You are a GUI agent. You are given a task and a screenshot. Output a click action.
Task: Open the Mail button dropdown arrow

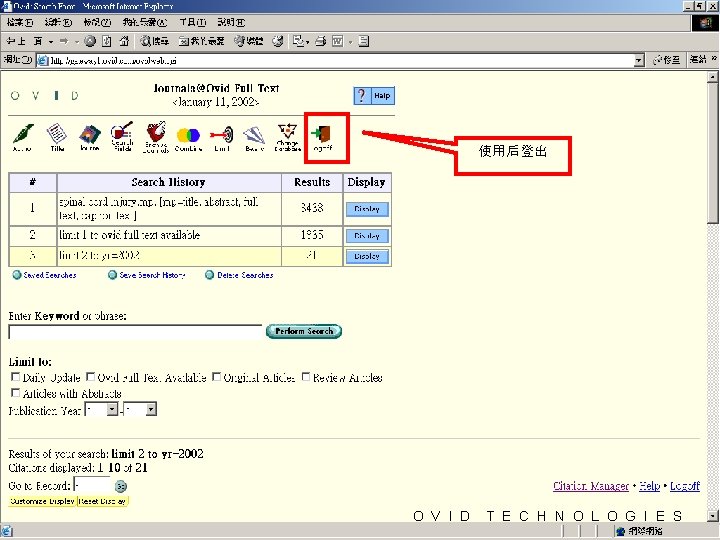click(x=307, y=42)
